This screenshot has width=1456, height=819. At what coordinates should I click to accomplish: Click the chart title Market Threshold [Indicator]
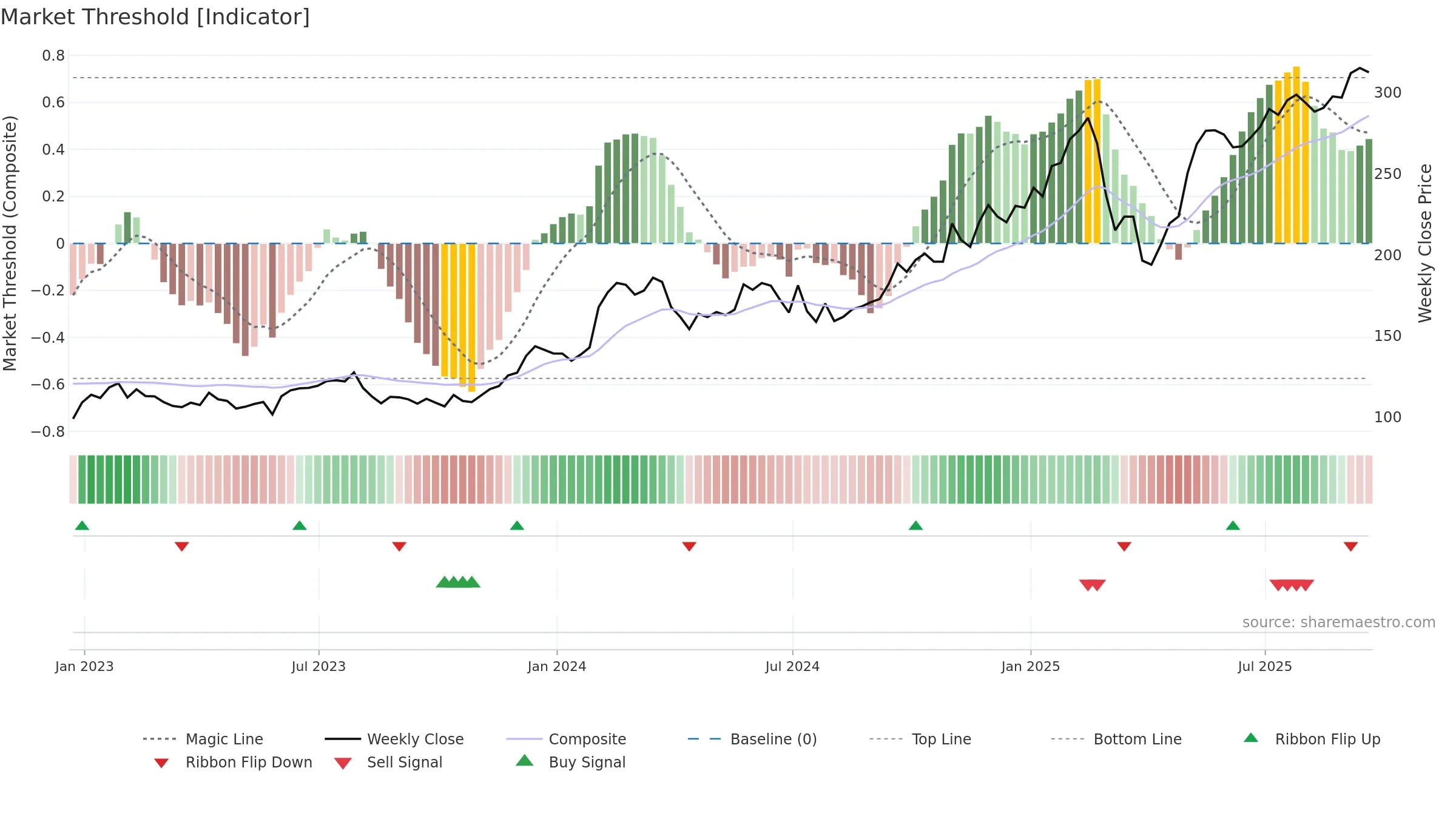(x=155, y=17)
